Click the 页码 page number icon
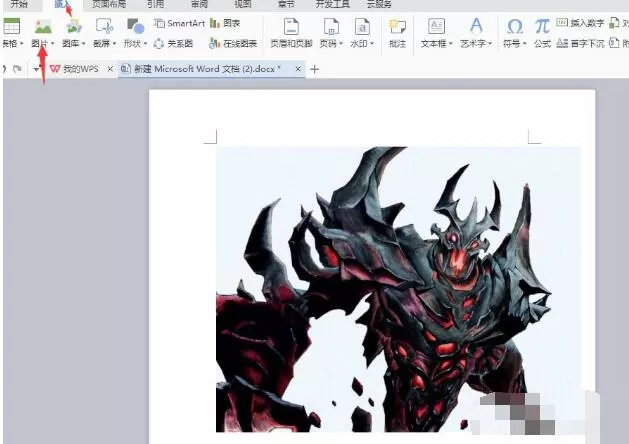Screen dimensions: 629x444 tap(331, 27)
